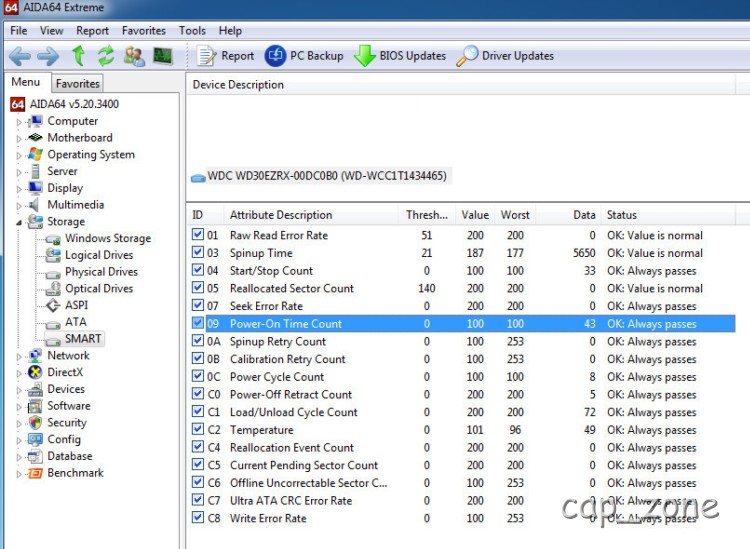Screen dimensions: 750x549
Task: Select the Benchmark orange icon
Action: point(35,473)
